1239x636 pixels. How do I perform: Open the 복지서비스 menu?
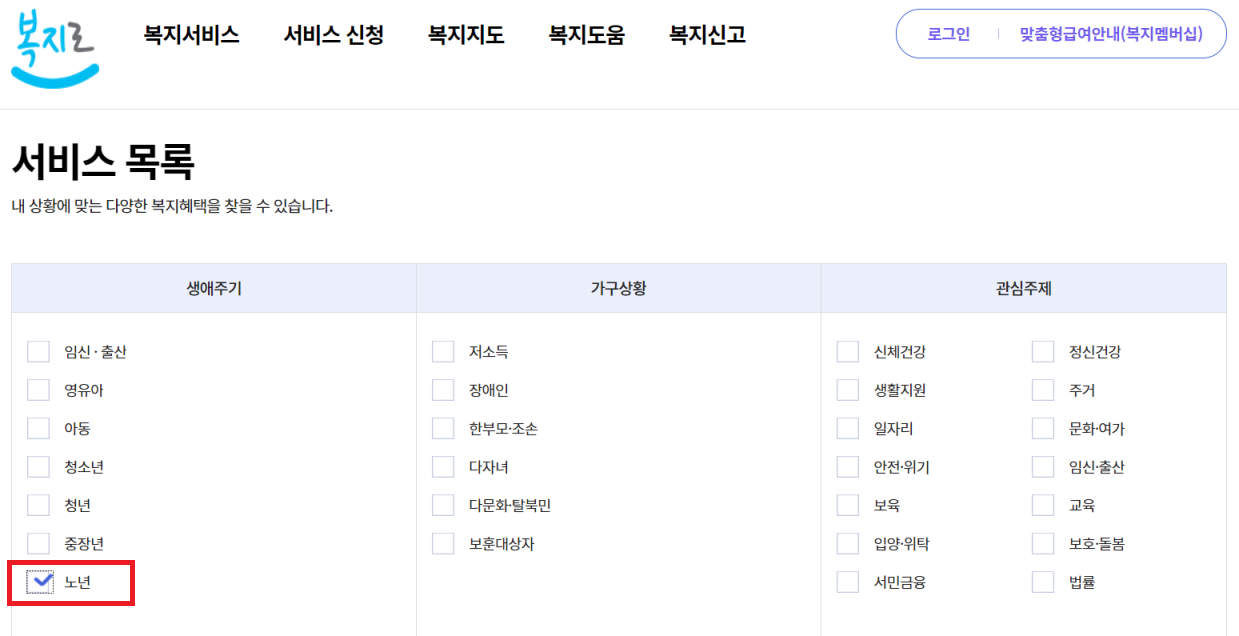pyautogui.click(x=190, y=33)
